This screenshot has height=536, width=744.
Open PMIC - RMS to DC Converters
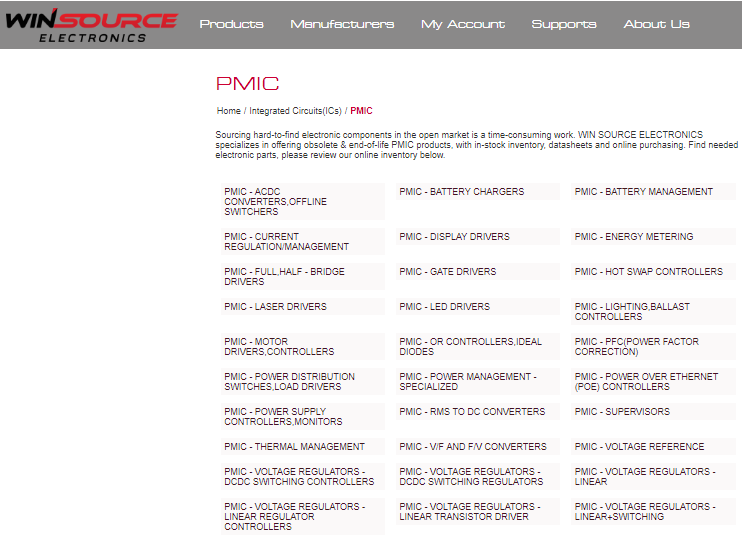pos(478,412)
